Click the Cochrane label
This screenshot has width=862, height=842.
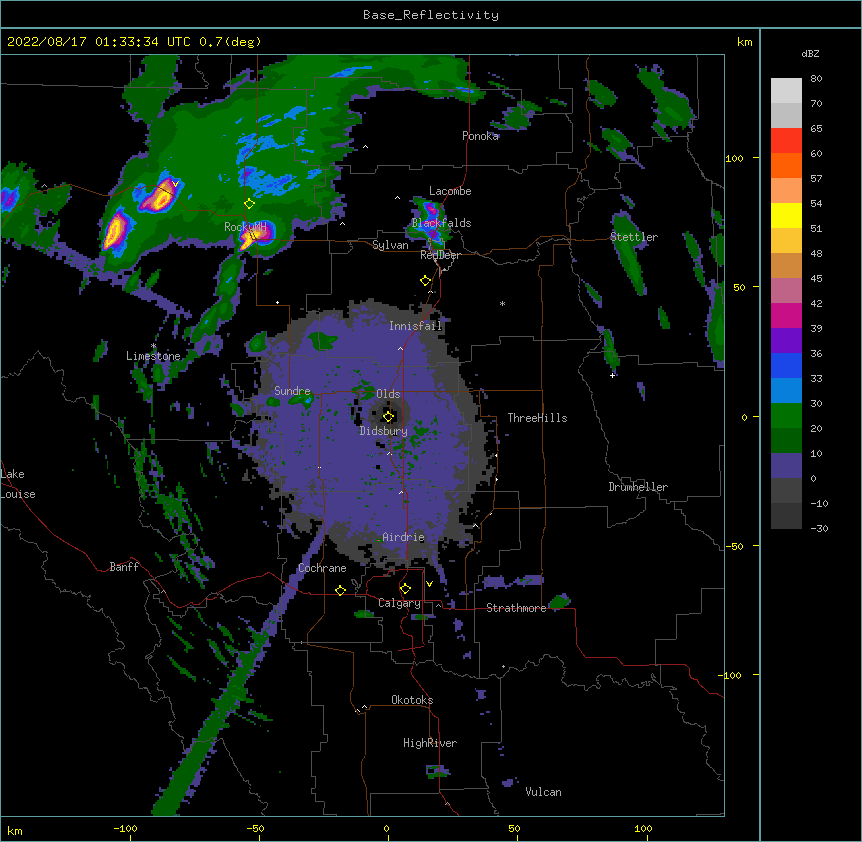coord(322,568)
